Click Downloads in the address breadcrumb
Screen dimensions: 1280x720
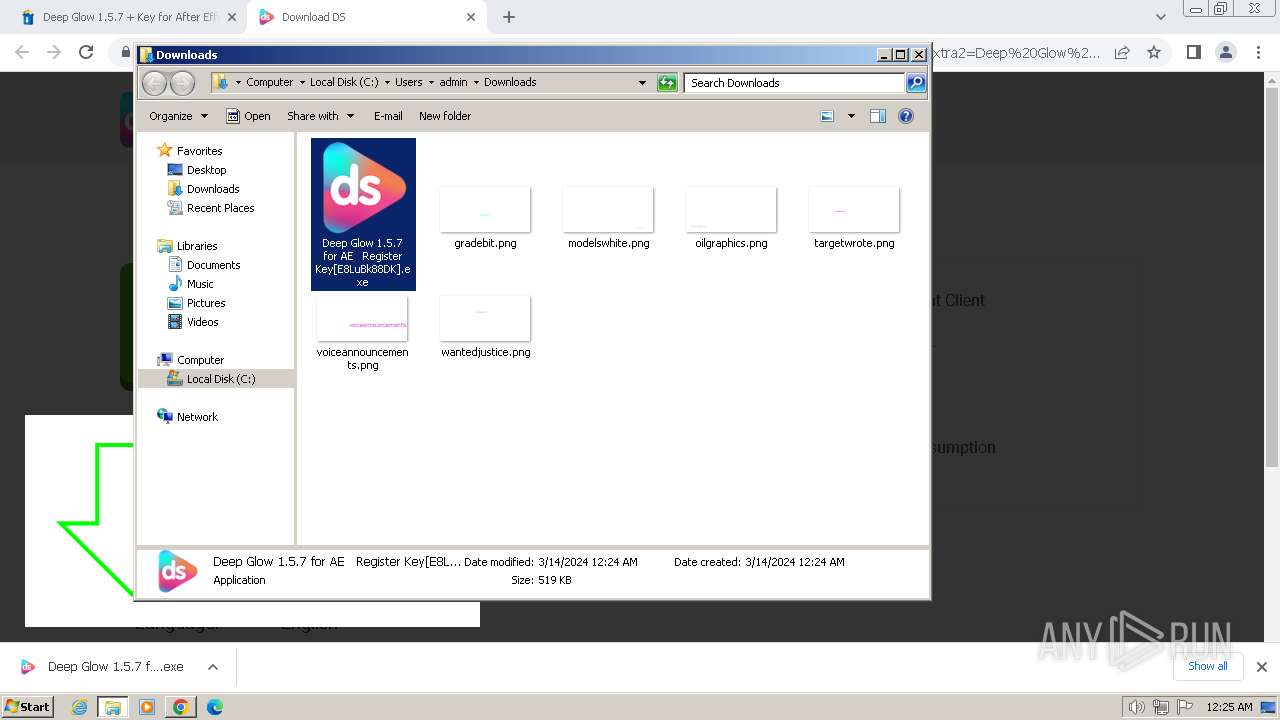point(510,83)
